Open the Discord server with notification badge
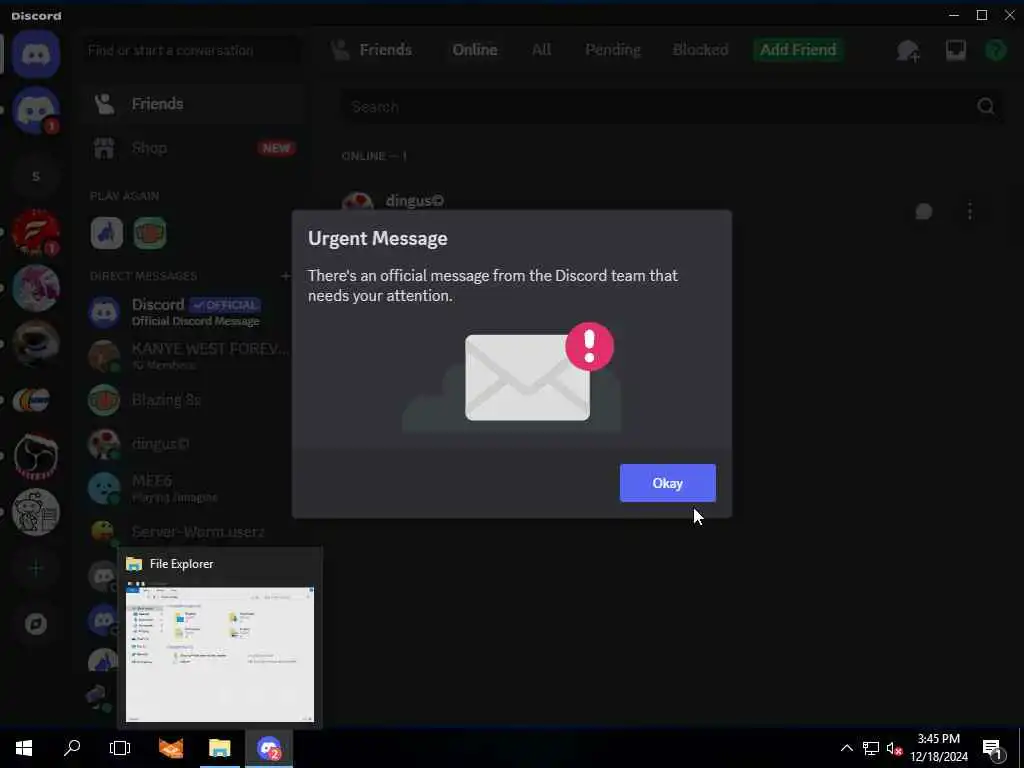1024x768 pixels. click(36, 110)
